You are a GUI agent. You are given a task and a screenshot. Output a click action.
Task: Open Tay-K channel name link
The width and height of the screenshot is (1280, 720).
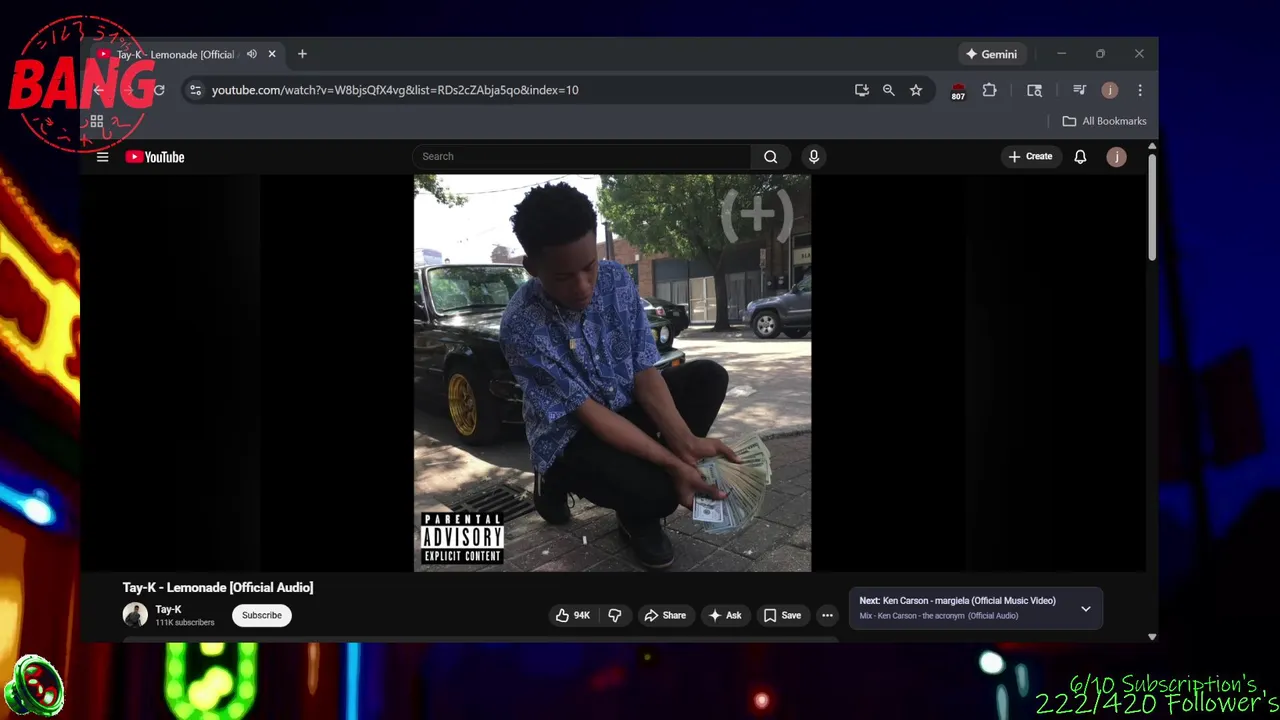tap(168, 609)
